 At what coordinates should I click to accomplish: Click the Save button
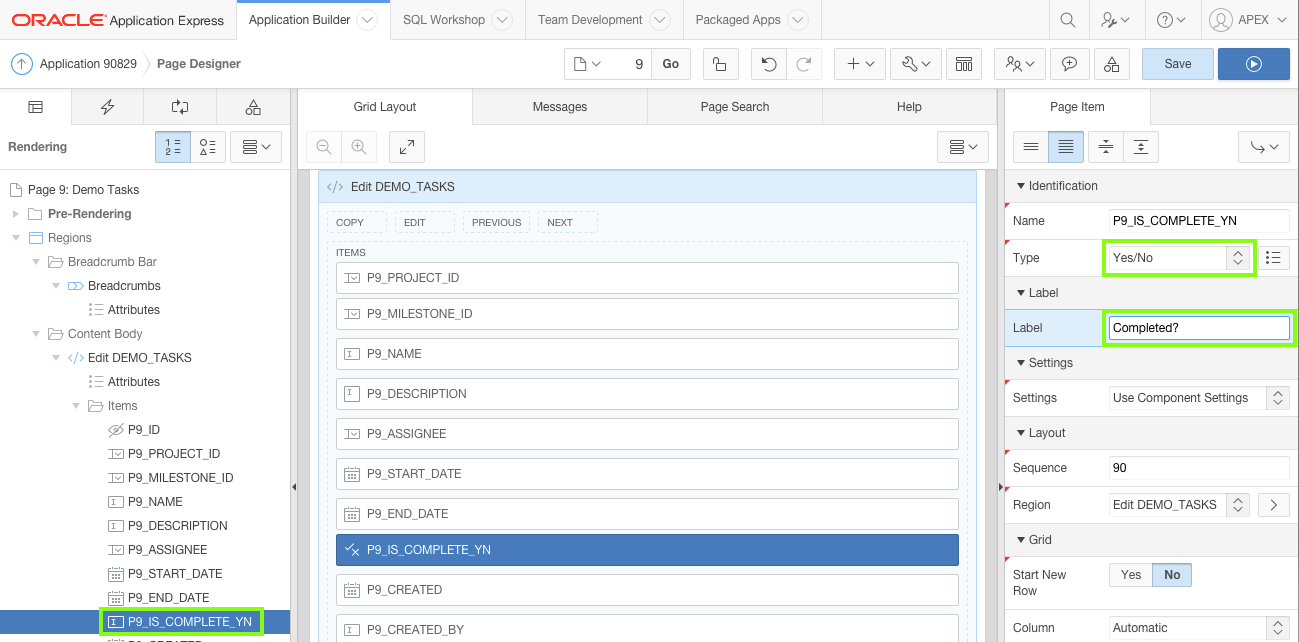pos(1177,63)
